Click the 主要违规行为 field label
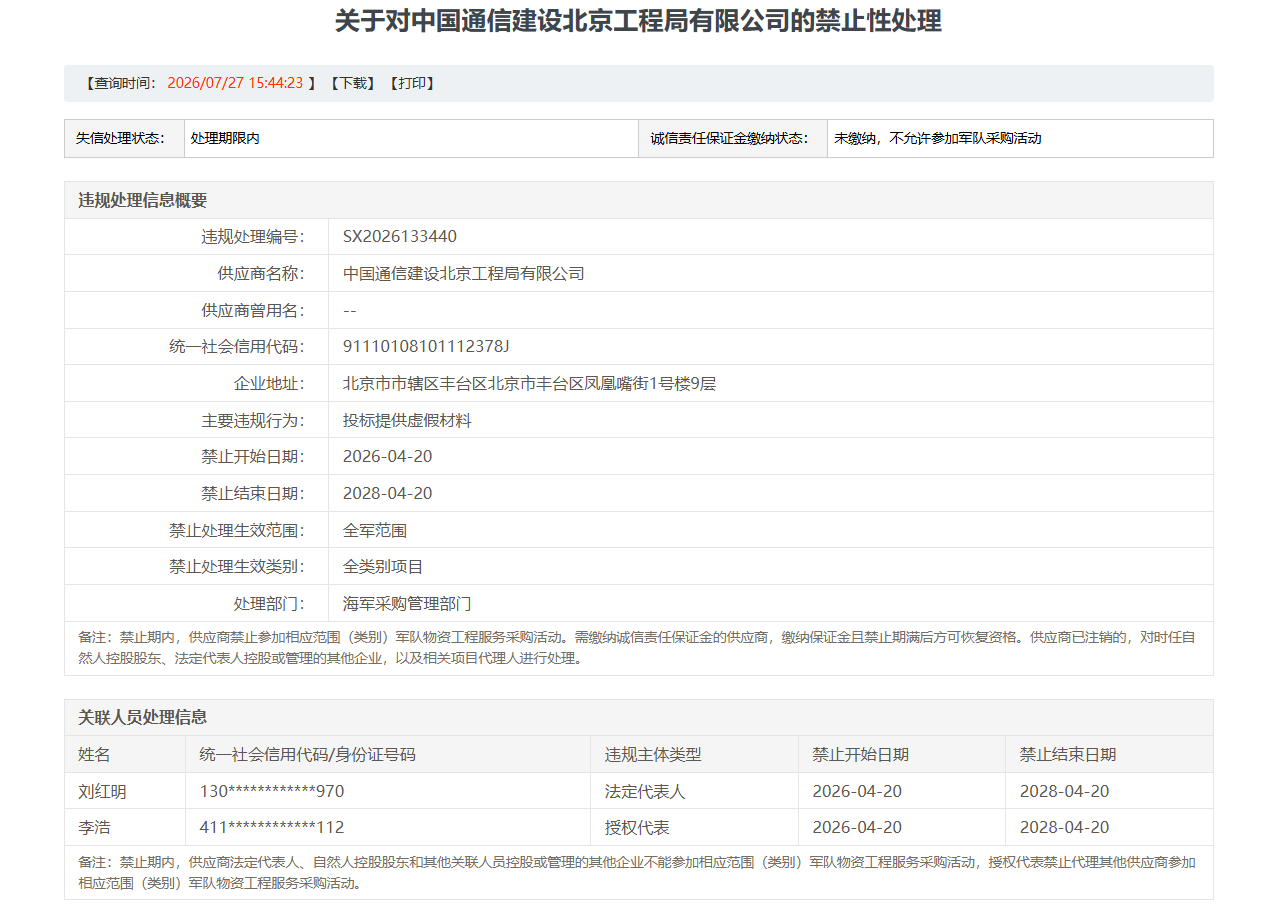 253,420
